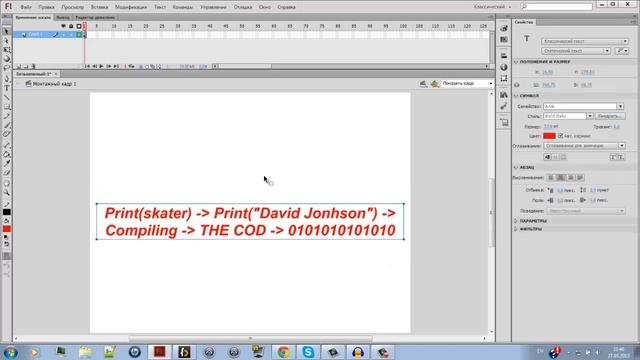Set paragraph alignment to left
640x360 pixels.
551,178
